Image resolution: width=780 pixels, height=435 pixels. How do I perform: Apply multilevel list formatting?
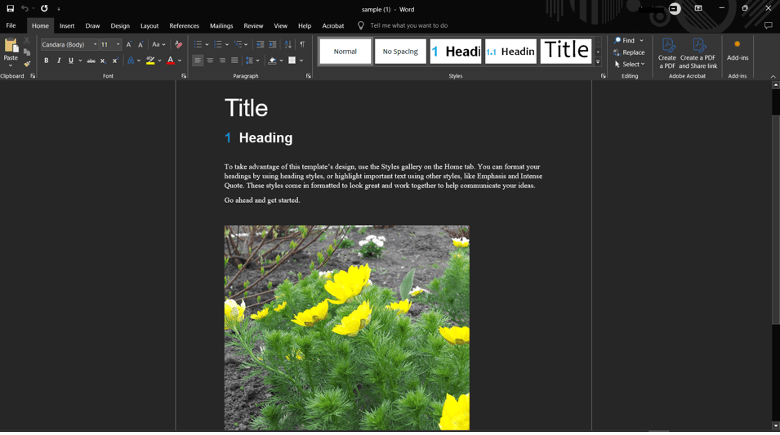238,45
